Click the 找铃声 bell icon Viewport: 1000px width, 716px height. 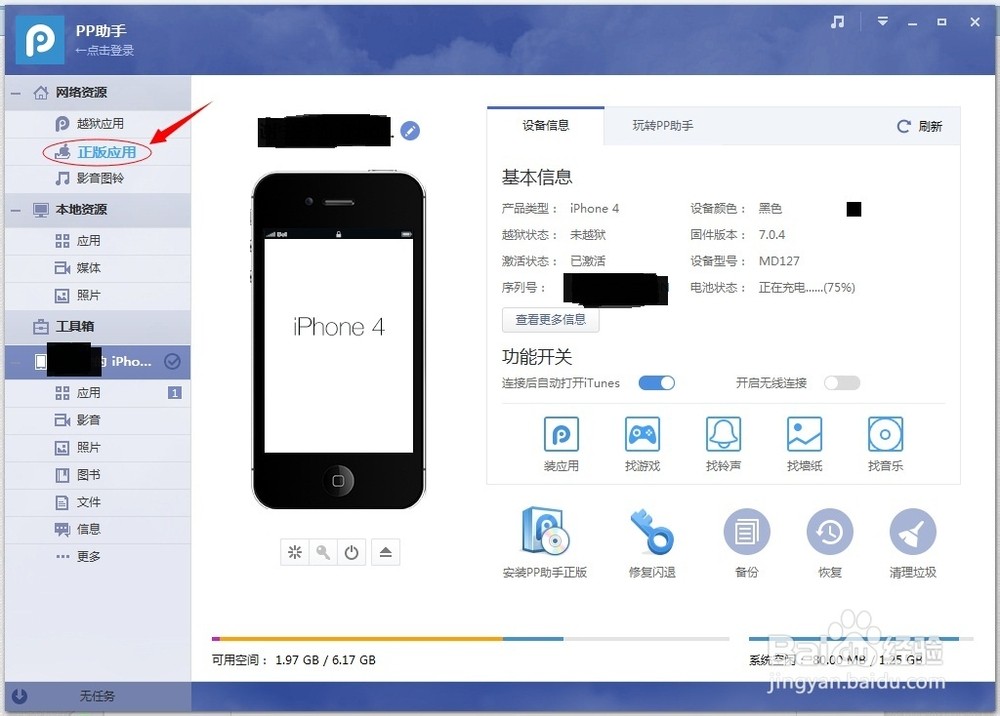click(723, 434)
